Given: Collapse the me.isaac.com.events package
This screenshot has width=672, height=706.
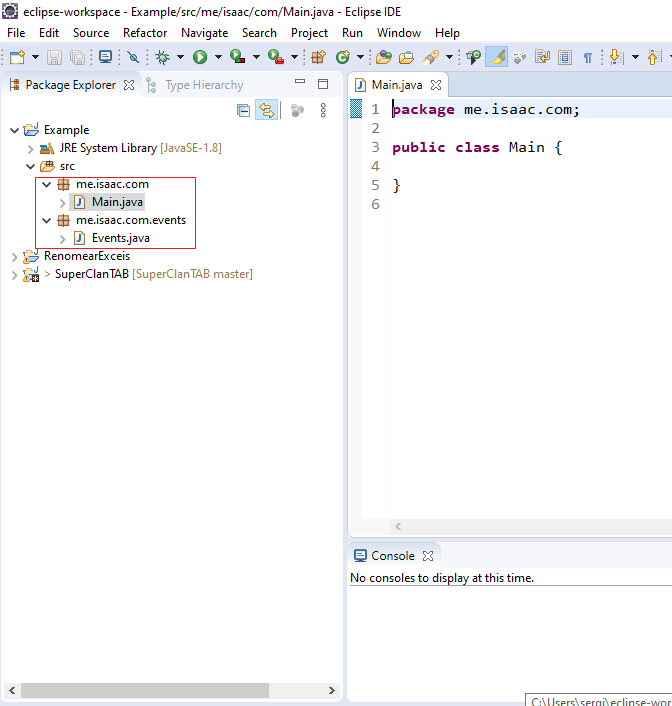Looking at the screenshot, I should coord(46,220).
